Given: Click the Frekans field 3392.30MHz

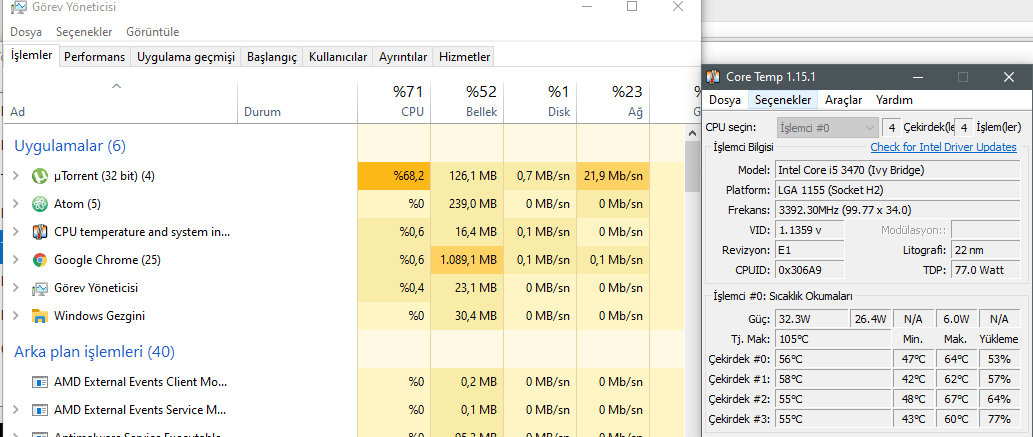Looking at the screenshot, I should pyautogui.click(x=895, y=210).
